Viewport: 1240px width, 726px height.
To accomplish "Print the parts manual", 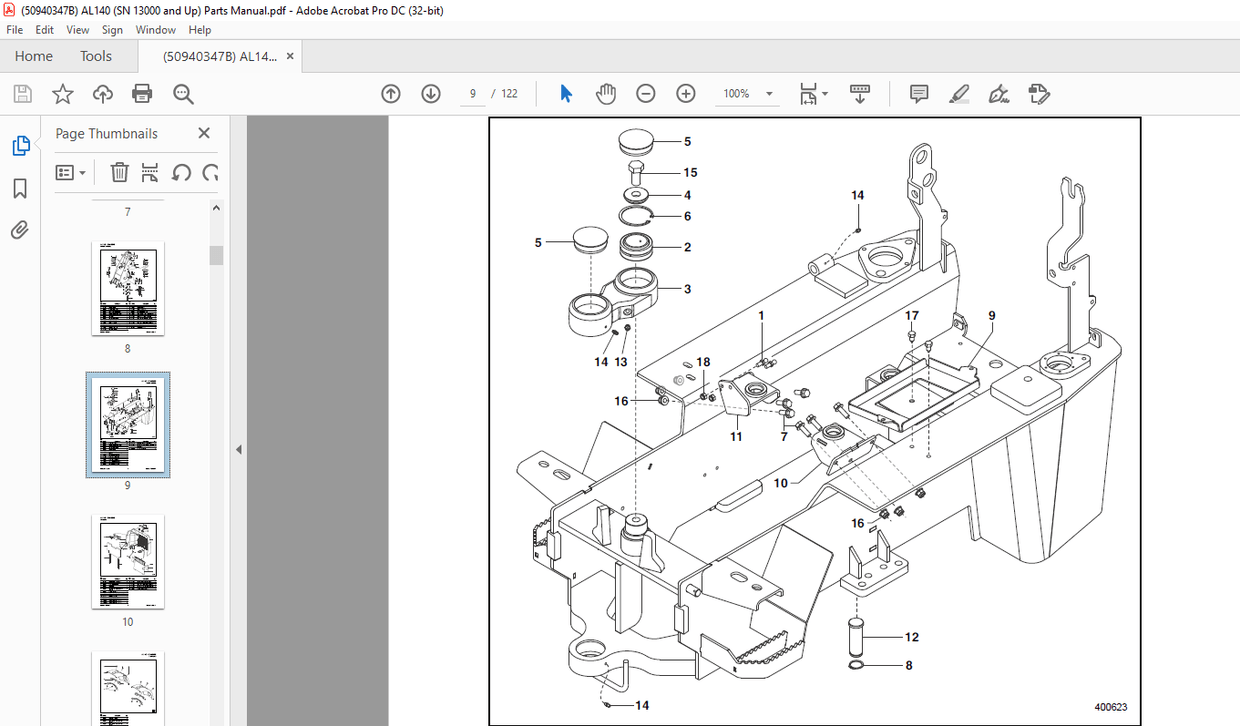I will coord(142,93).
